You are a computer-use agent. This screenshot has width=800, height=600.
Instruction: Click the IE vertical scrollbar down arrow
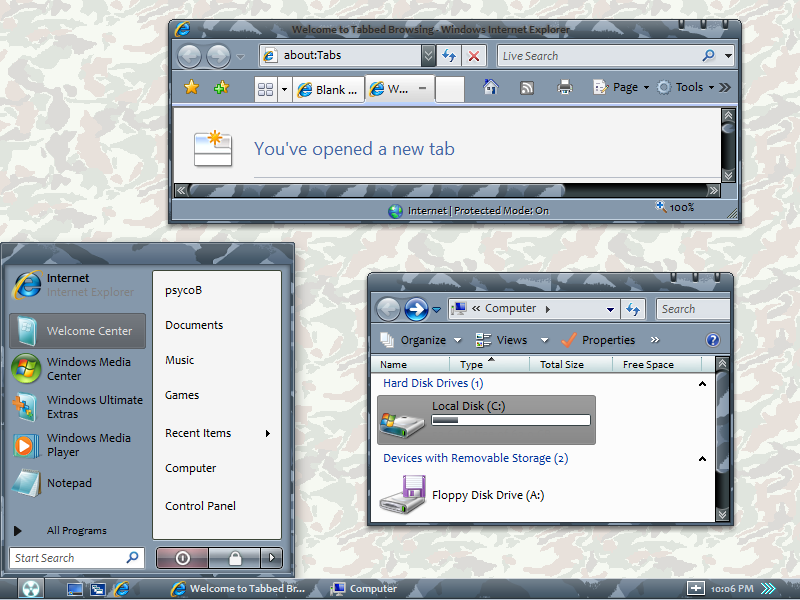728,175
